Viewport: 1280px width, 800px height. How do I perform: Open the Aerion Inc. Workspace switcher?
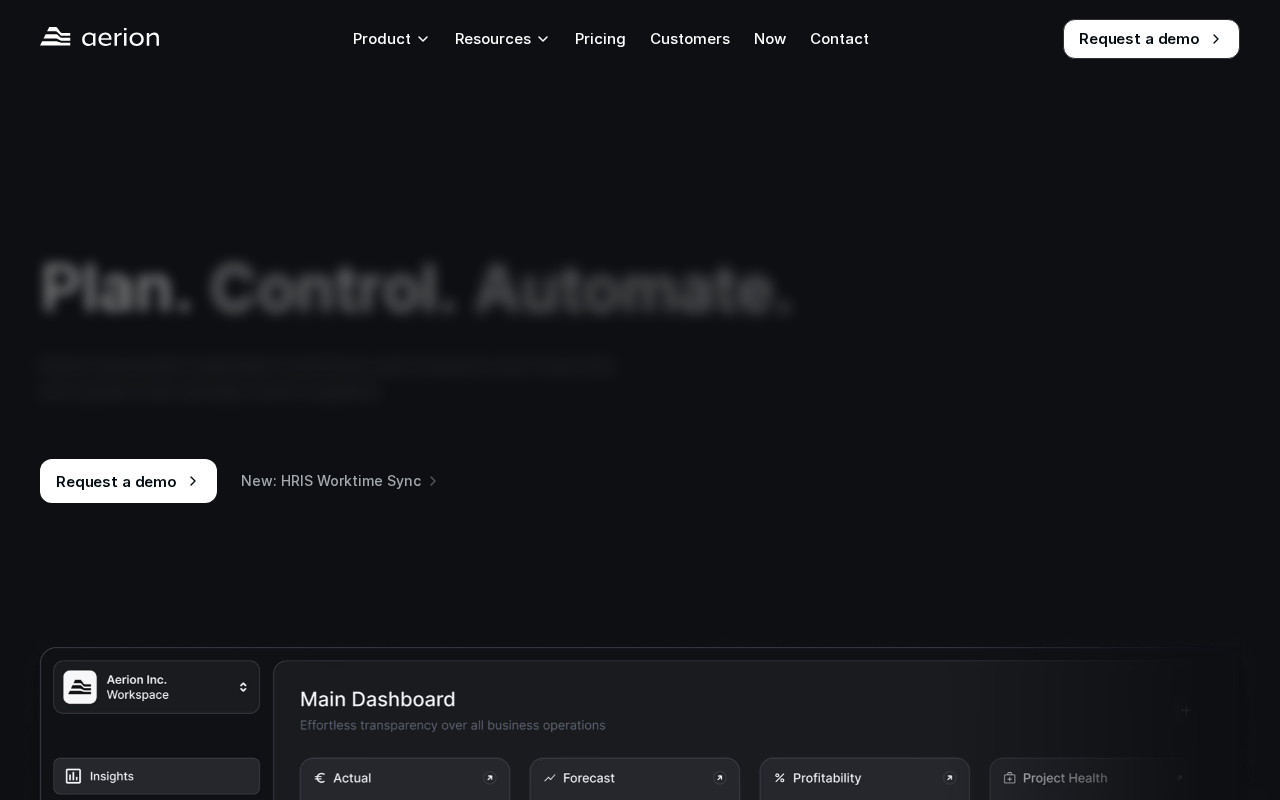[x=156, y=687]
